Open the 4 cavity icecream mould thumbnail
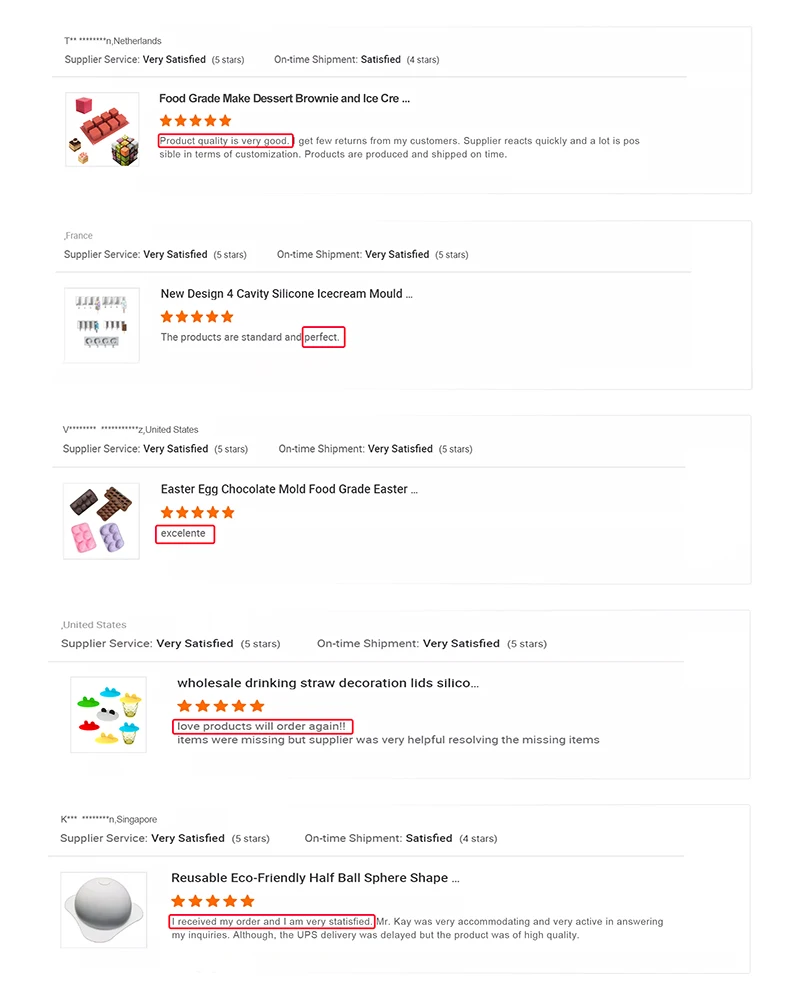 [102, 325]
